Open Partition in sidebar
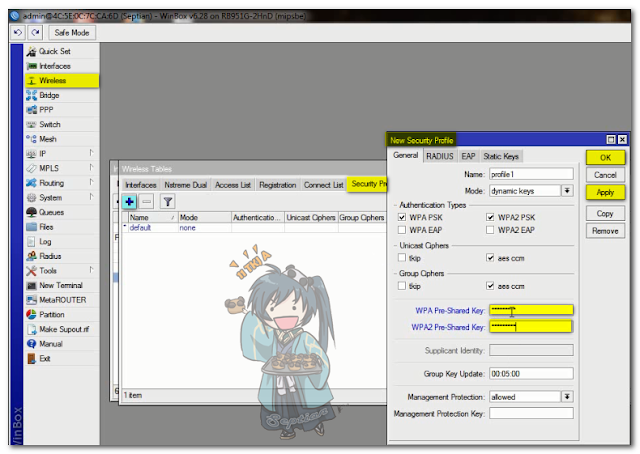This screenshot has height=454, width=640. tap(62, 315)
